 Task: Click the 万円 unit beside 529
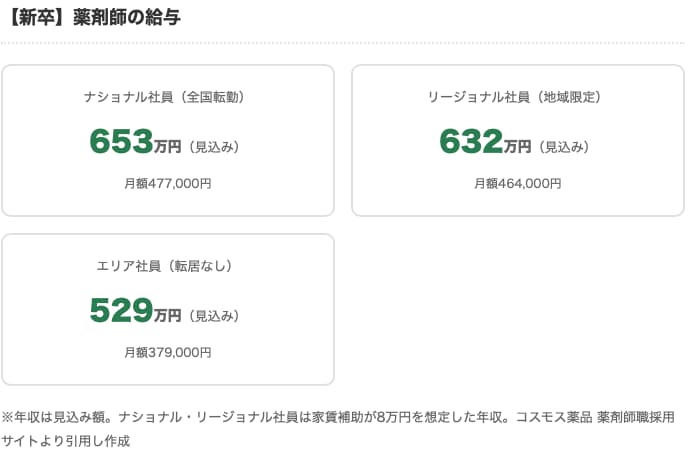(168, 316)
